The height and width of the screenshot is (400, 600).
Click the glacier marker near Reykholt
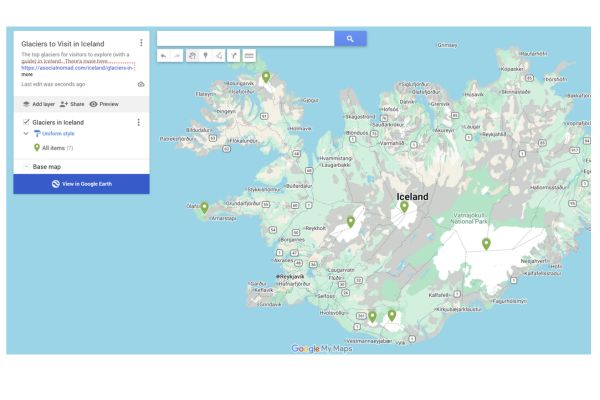click(351, 222)
